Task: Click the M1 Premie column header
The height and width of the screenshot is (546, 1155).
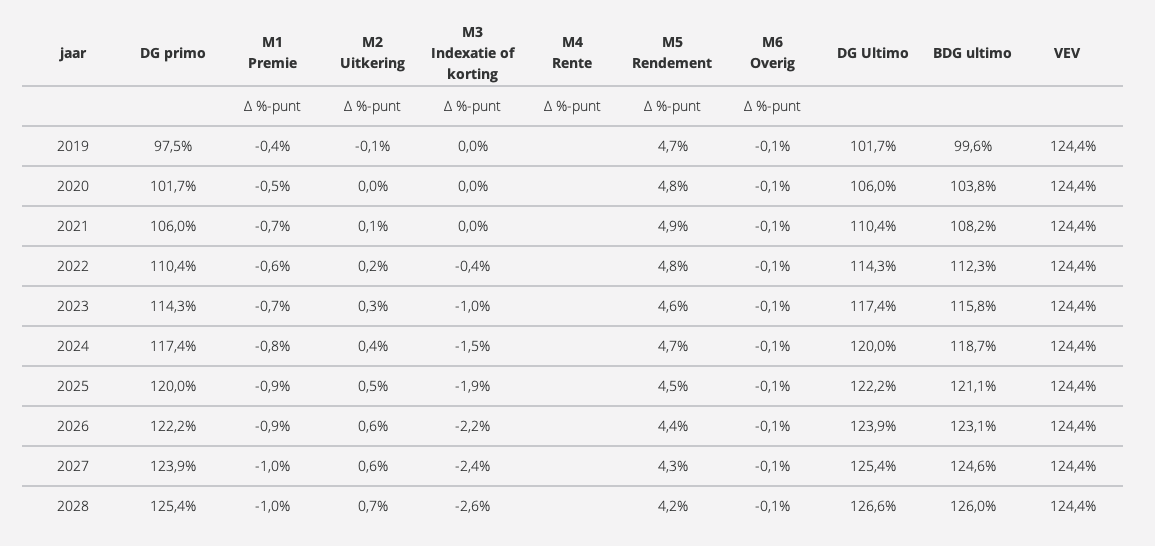Action: click(x=273, y=53)
